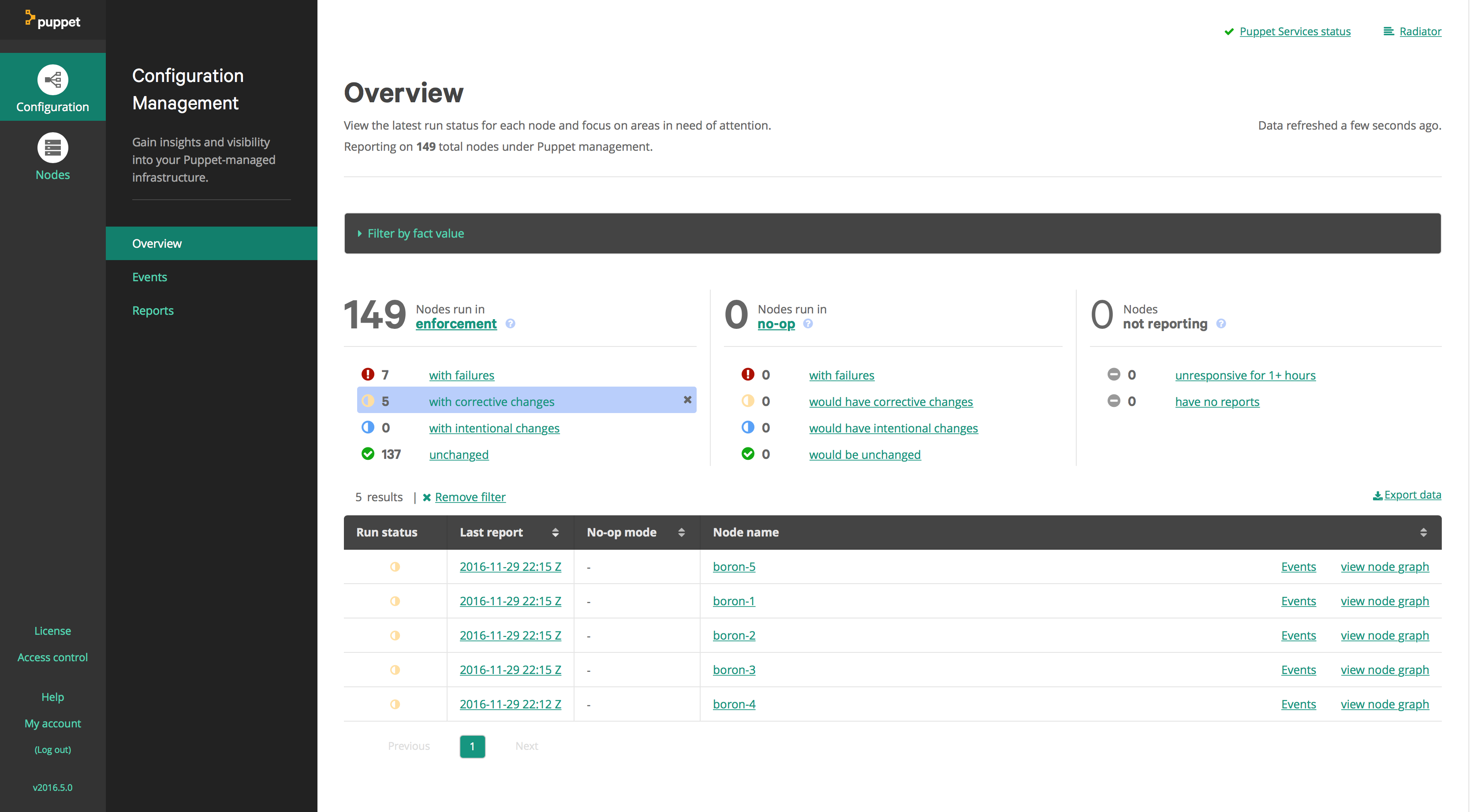The image size is (1470, 812).
Task: Click help icon next to enforcement
Action: 510,324
